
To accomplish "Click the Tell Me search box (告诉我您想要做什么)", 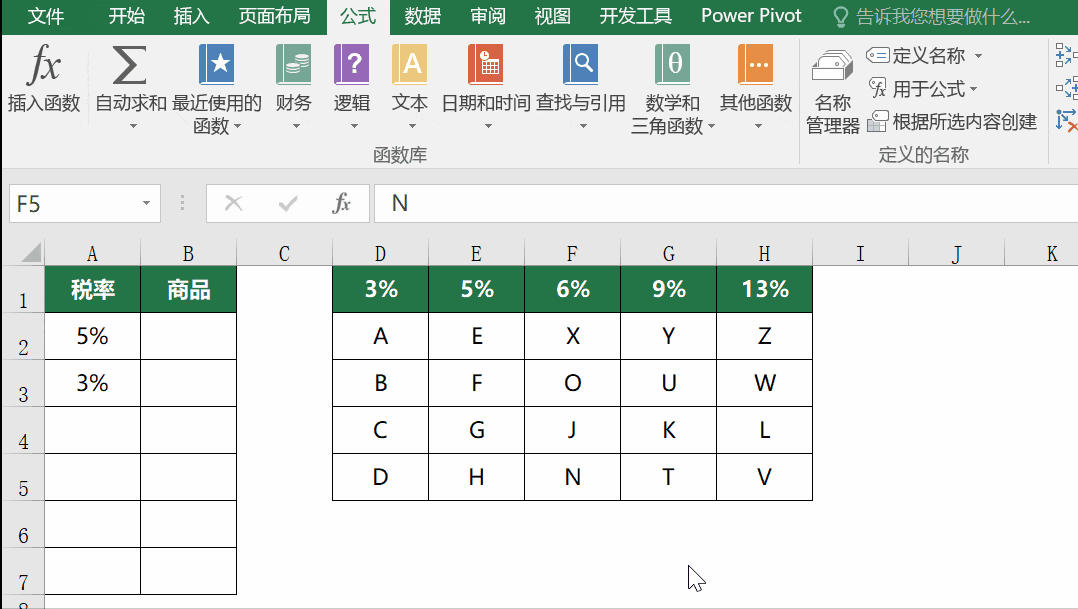I will 943,16.
